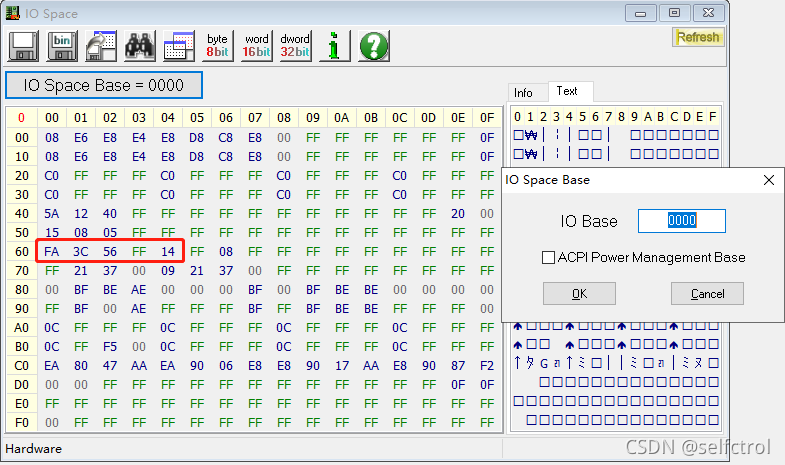Click the Load/import file arrow icon
This screenshot has height=465, width=785.
pyautogui.click(x=101, y=46)
